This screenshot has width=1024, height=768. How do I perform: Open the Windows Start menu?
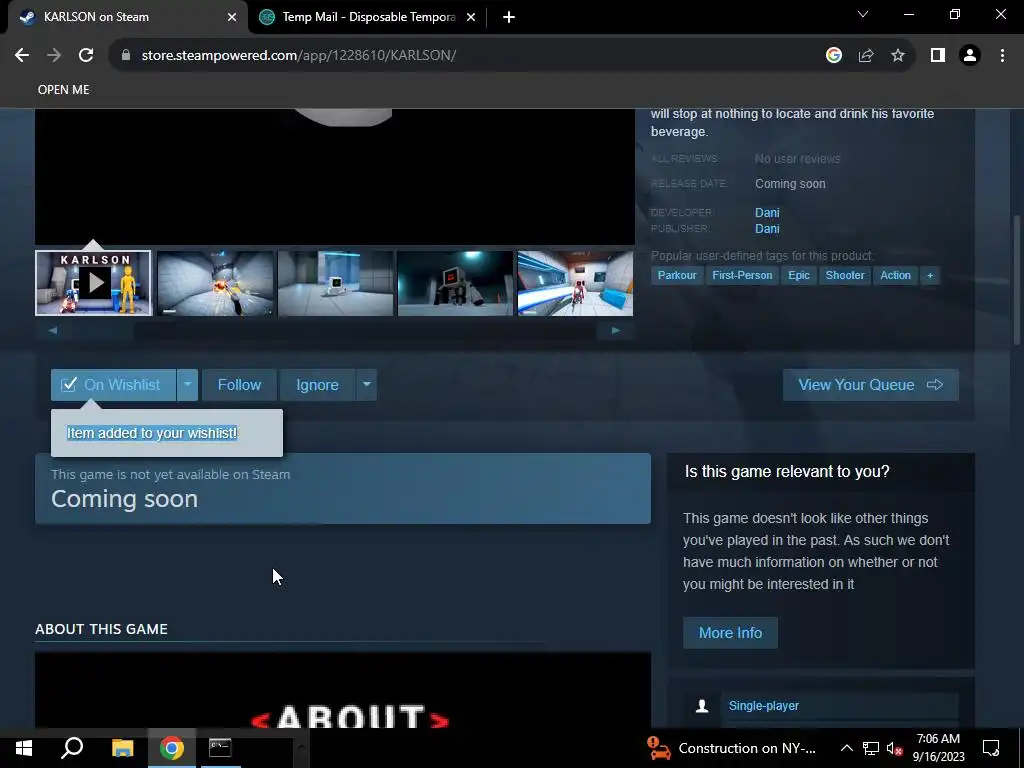24,748
